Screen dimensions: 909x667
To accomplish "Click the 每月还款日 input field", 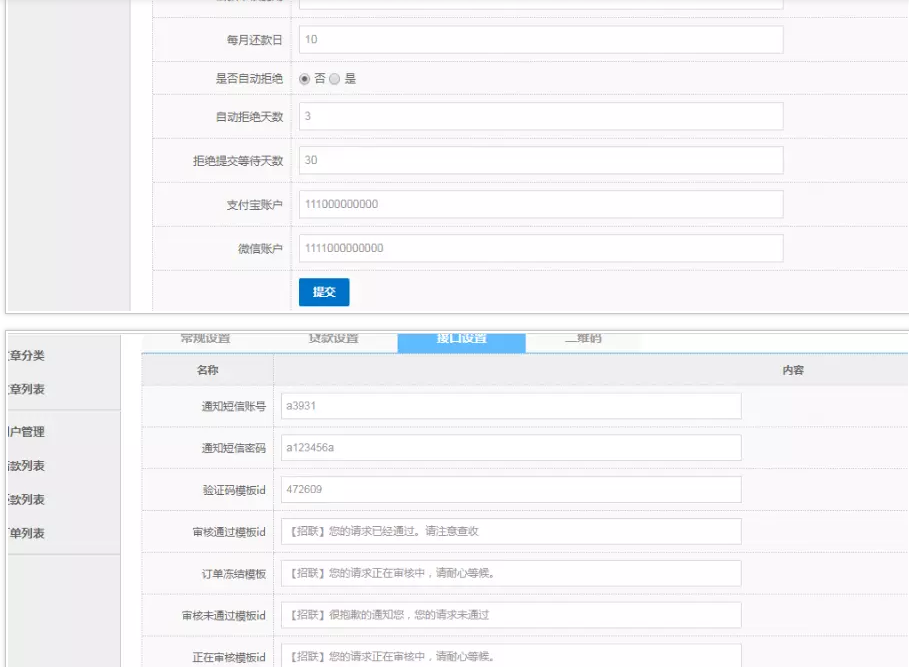I will [540, 40].
